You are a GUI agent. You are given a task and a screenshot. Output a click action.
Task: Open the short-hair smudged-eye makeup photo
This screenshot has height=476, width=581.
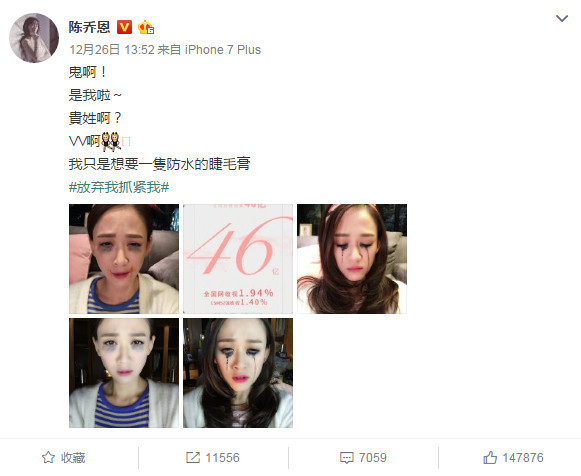tap(124, 259)
